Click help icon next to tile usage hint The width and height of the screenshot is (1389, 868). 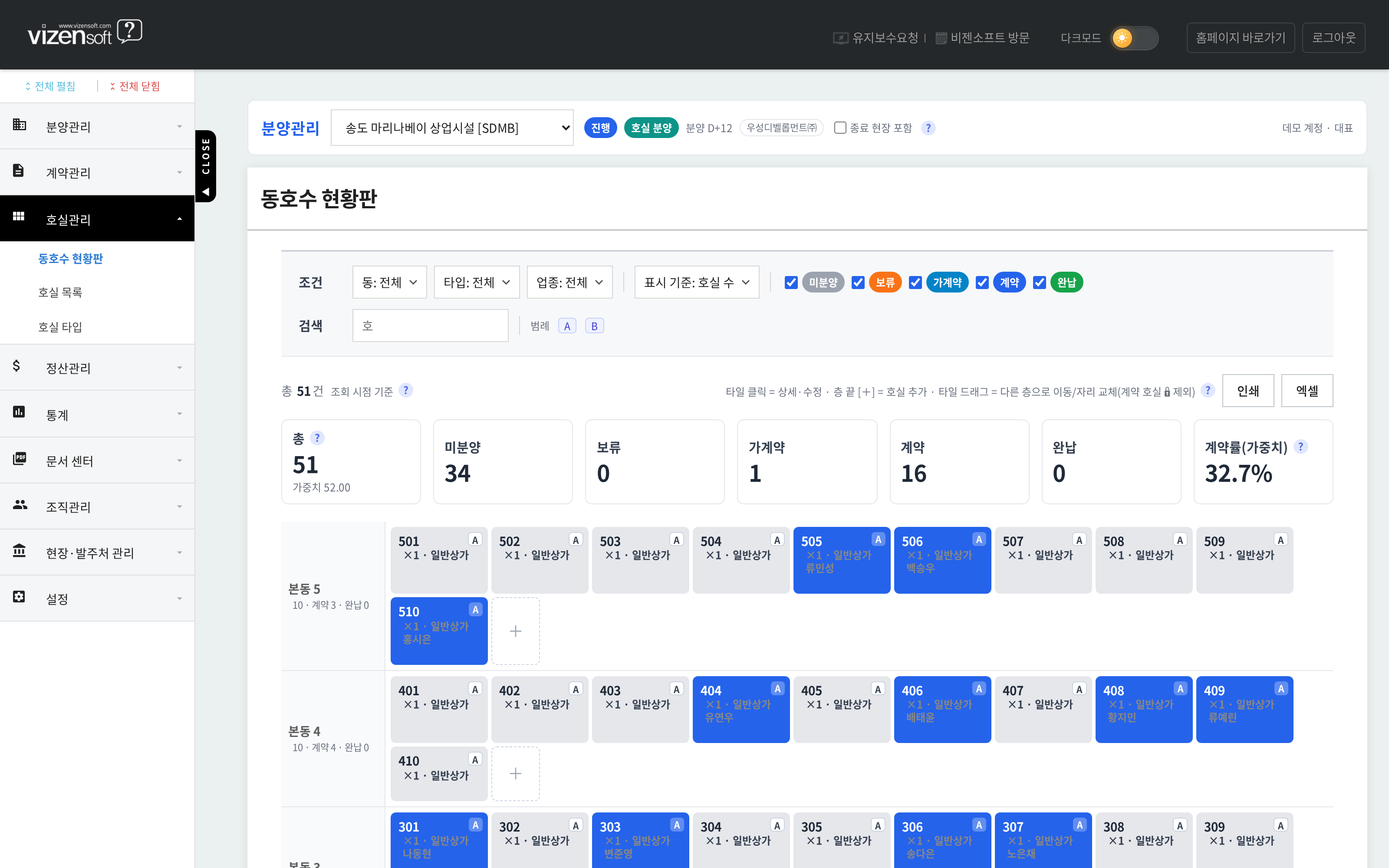coord(1208,390)
